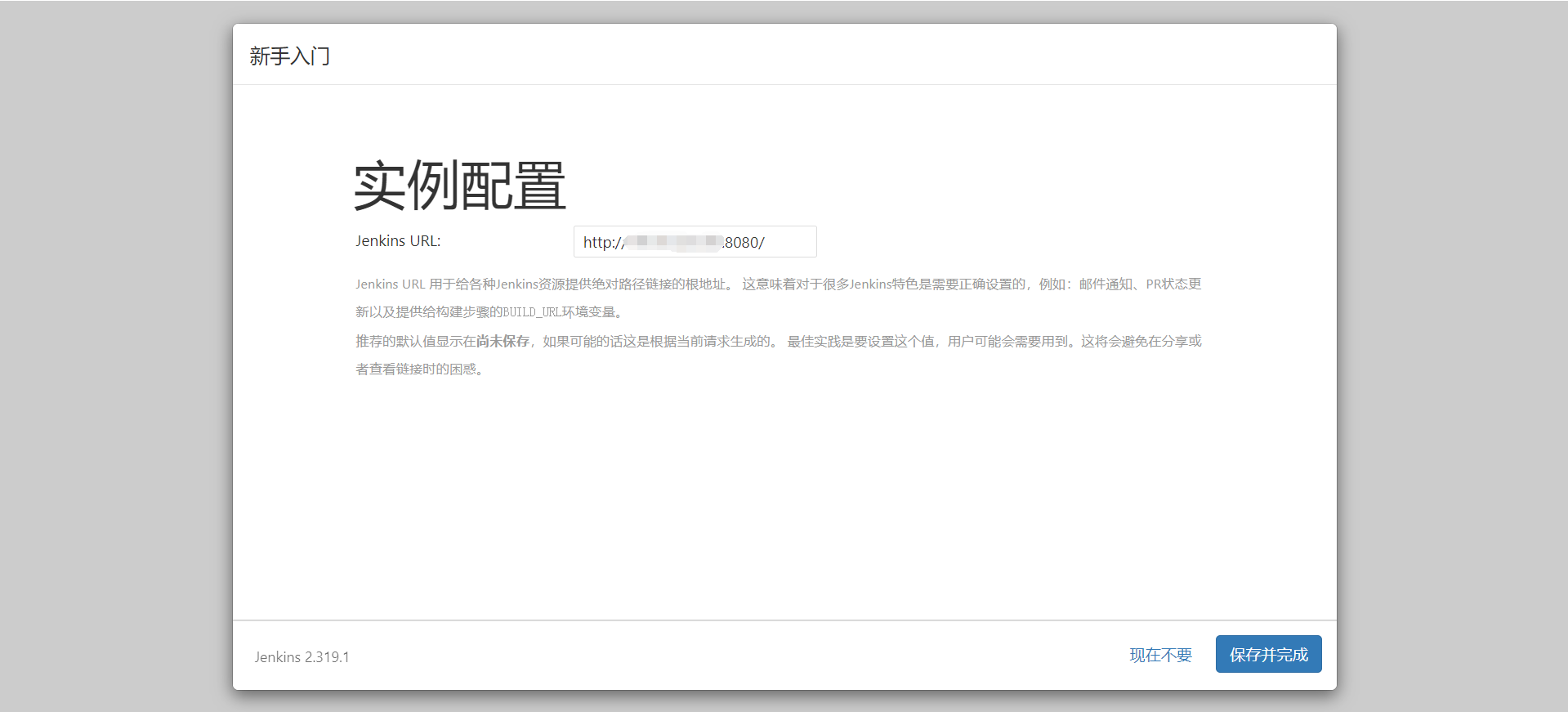Click the 保存并完成 button
Viewport: 1568px width, 712px height.
click(1268, 655)
